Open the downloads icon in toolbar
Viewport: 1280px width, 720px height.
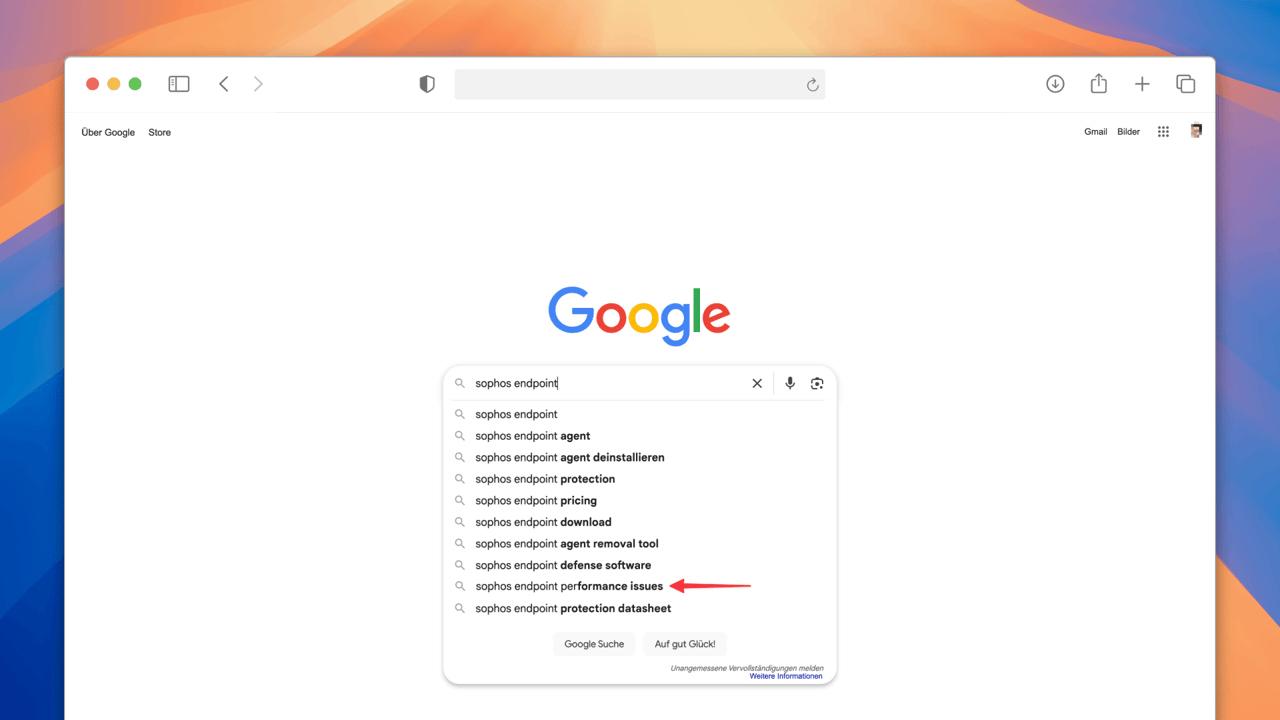click(x=1055, y=84)
